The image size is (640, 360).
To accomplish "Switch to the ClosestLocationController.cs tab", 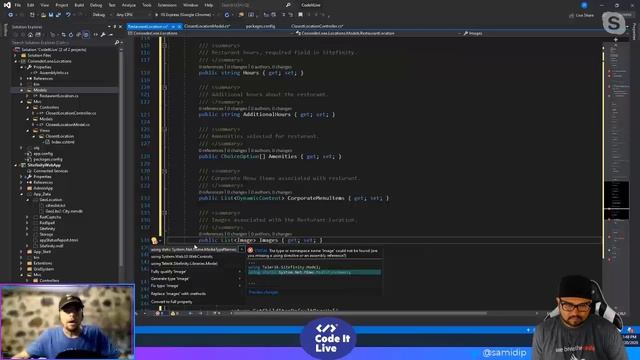I will (x=317, y=26).
